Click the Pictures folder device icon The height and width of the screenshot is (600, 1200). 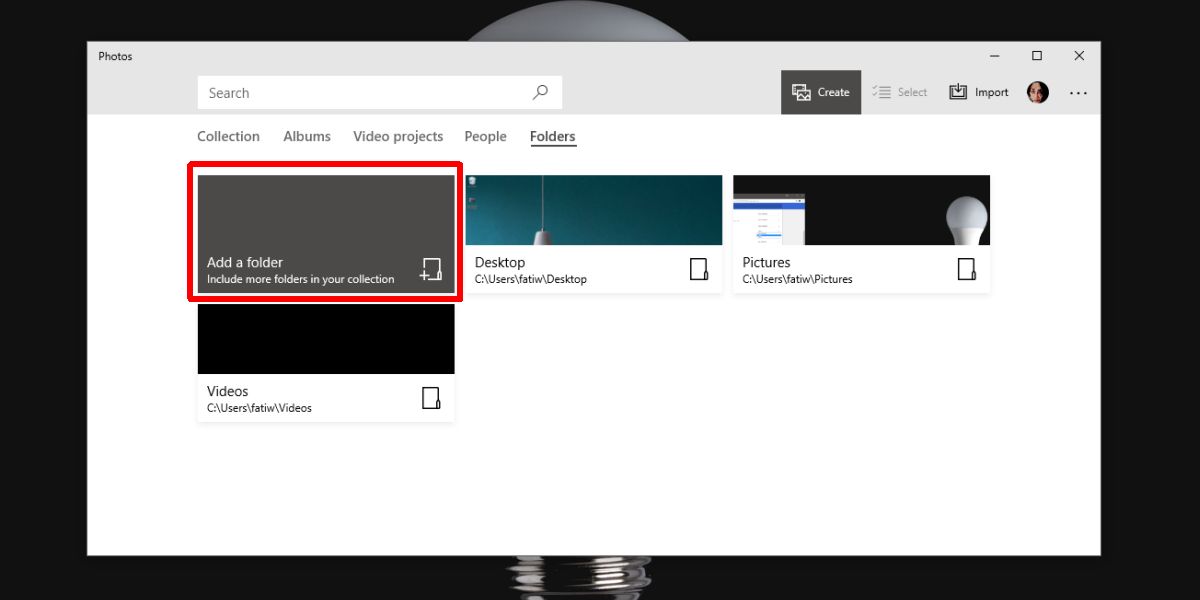tap(967, 269)
